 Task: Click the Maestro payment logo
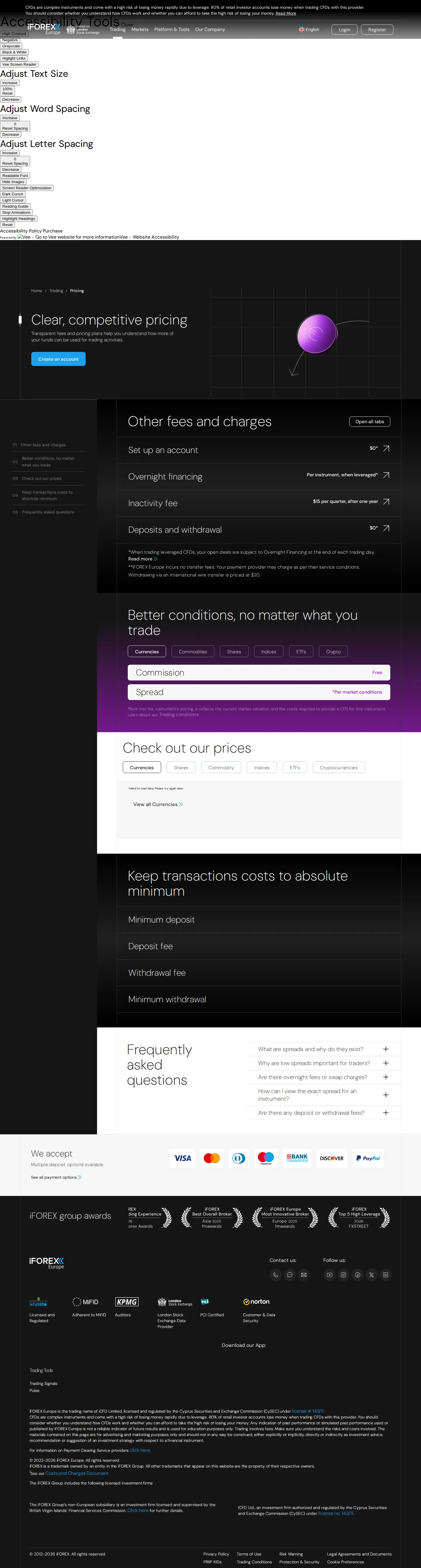coord(266,1158)
